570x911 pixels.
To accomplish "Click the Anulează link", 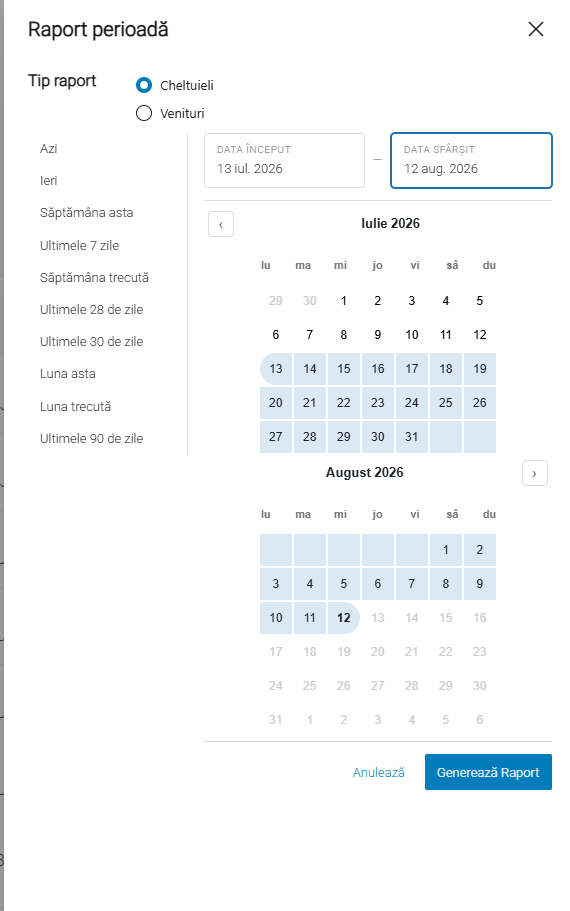I will pyautogui.click(x=379, y=772).
